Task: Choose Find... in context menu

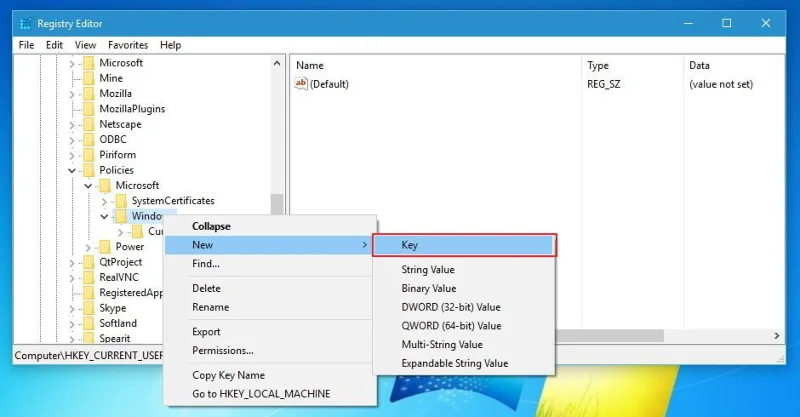Action: click(x=270, y=264)
